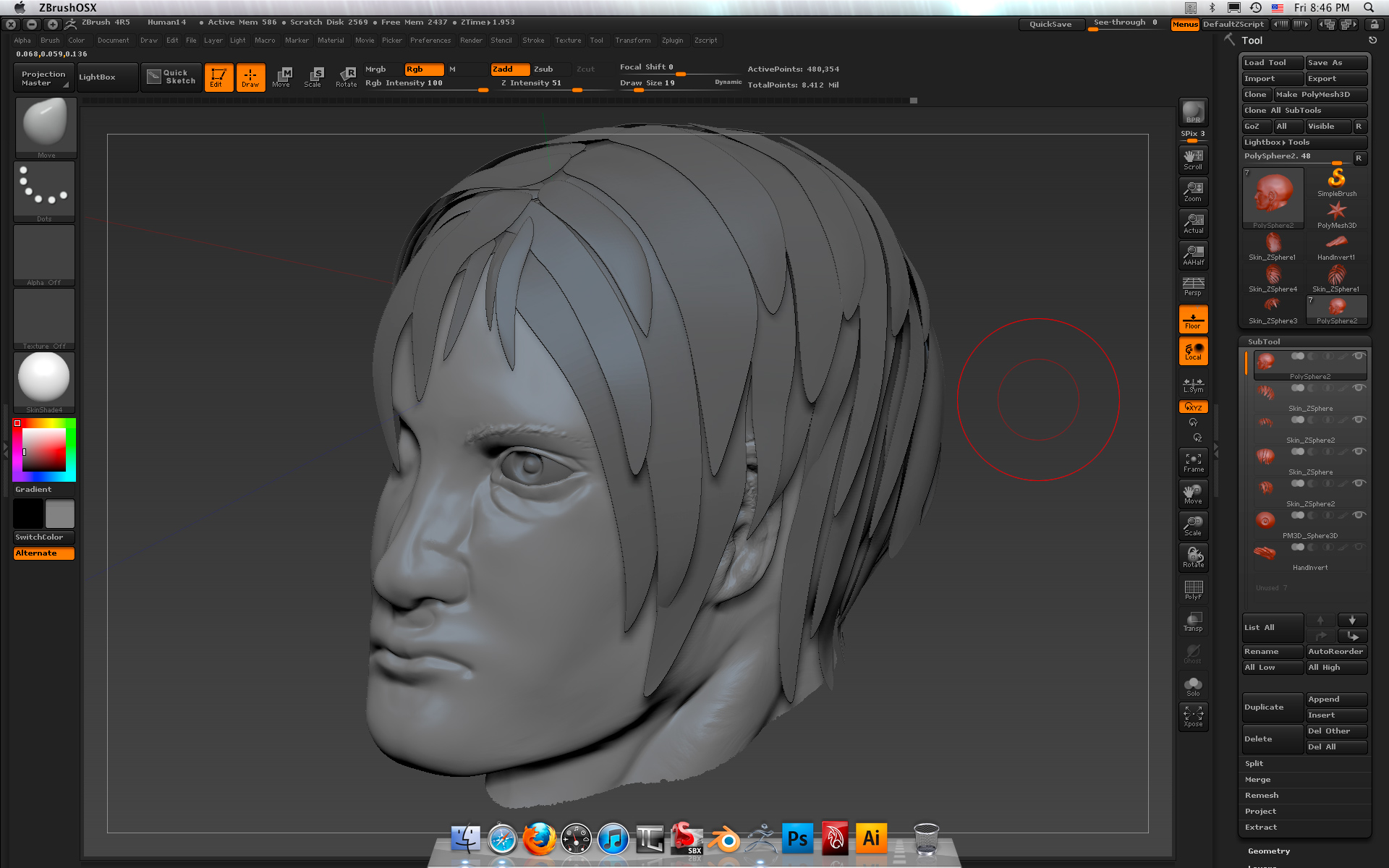Screen dimensions: 1389x868
Task: Select the Skin_ZSphere3 tool thumbnail
Action: 1273,310
